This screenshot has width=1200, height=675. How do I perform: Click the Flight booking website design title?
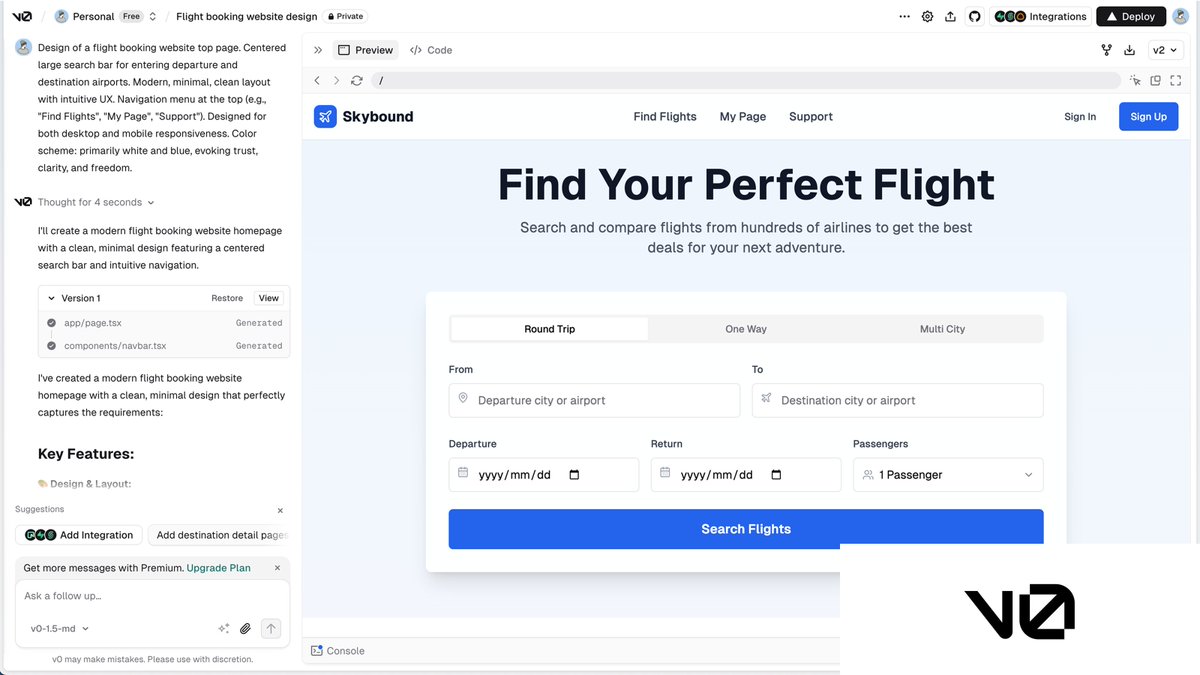pos(247,16)
